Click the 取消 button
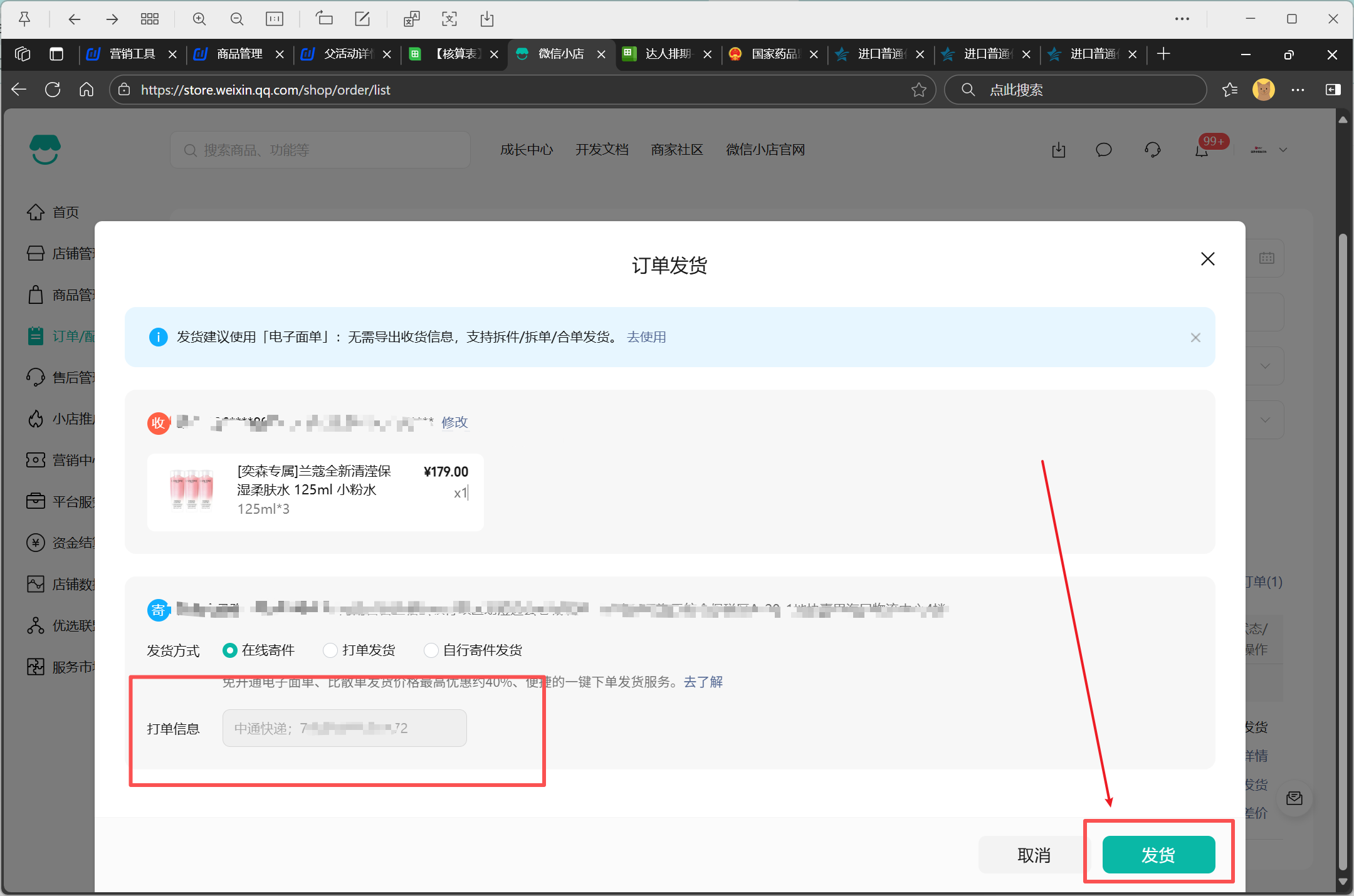The width and height of the screenshot is (1354, 896). pyautogui.click(x=1033, y=855)
